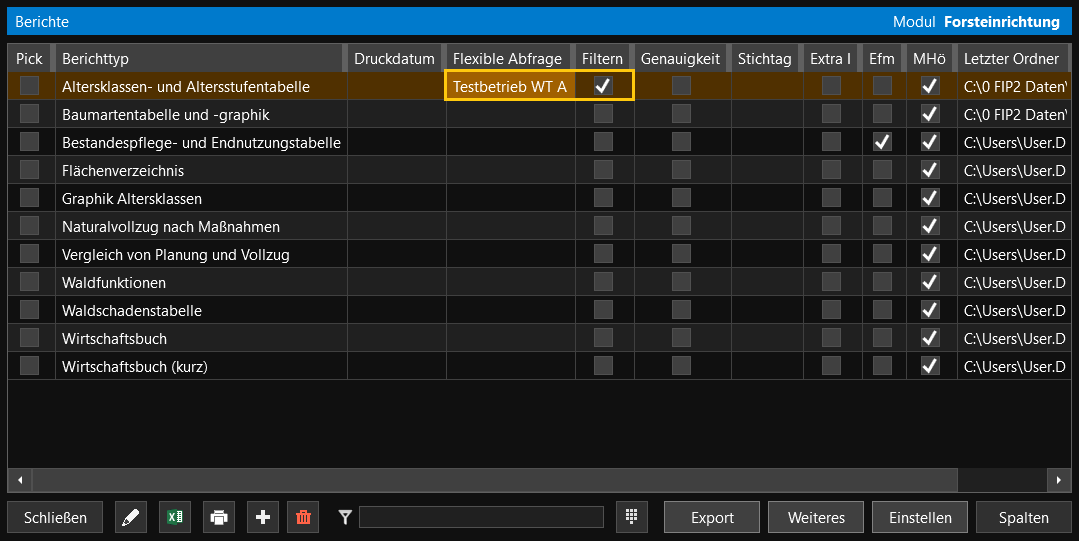Toggle Pick checkbox for Flächenverzeichnis
This screenshot has width=1079, height=541.
coord(30,170)
